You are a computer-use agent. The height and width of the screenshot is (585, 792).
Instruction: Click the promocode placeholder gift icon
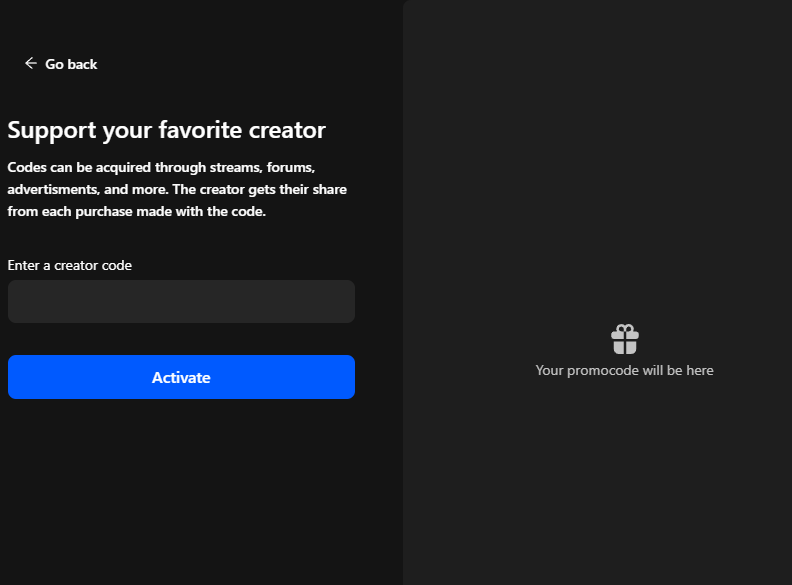pos(625,340)
